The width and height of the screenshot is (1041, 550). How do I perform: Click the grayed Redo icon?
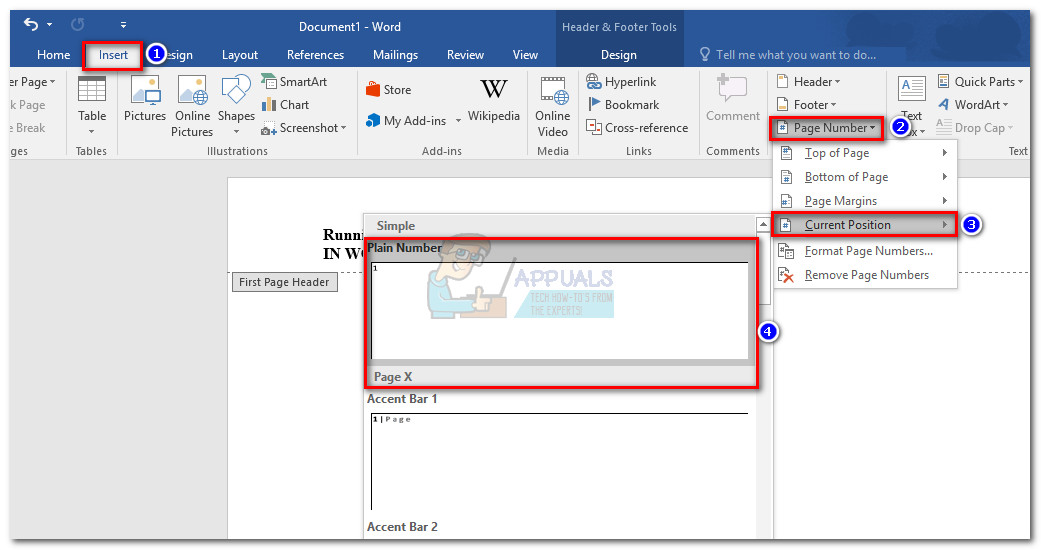(78, 25)
